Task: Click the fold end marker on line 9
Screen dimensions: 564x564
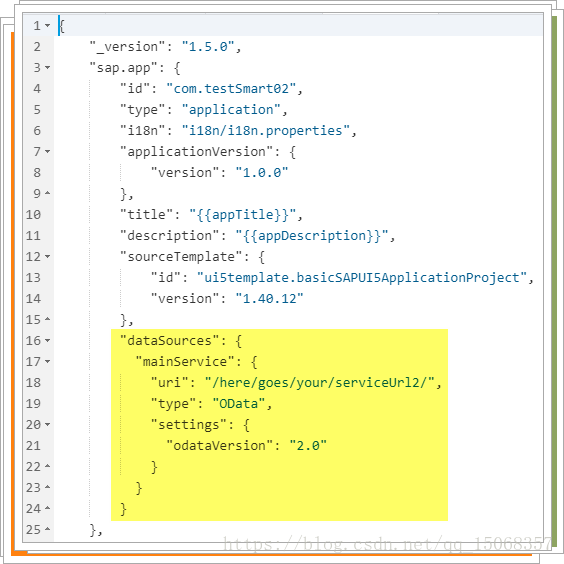Action: pos(47,194)
